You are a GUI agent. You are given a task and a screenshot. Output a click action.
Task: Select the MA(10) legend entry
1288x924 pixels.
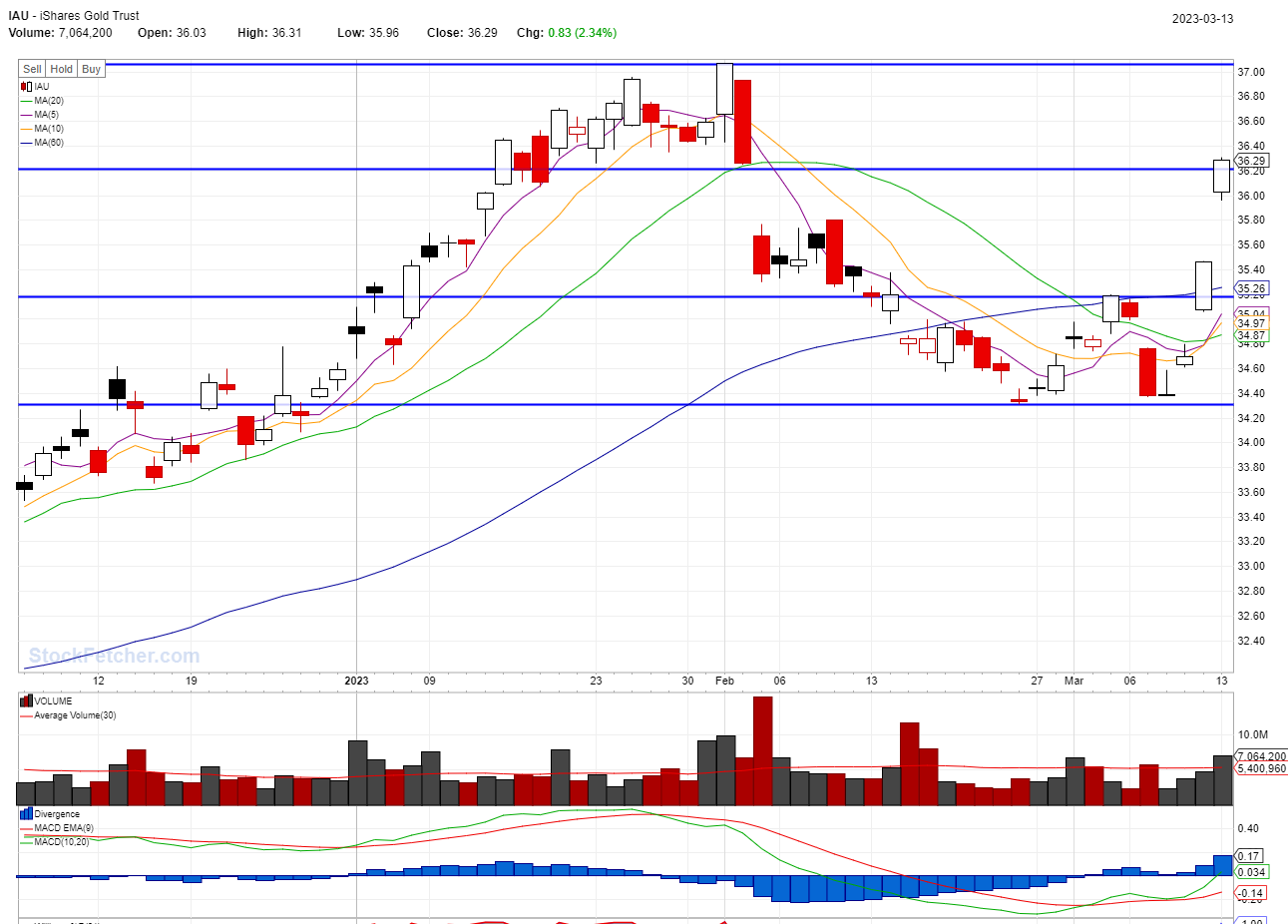click(42, 129)
